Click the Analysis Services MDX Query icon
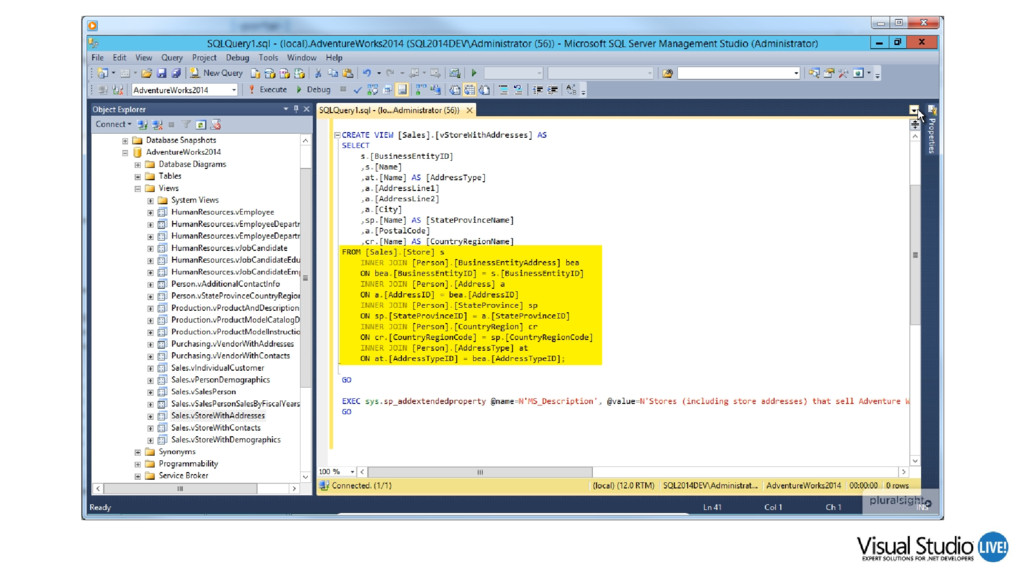 coord(270,73)
